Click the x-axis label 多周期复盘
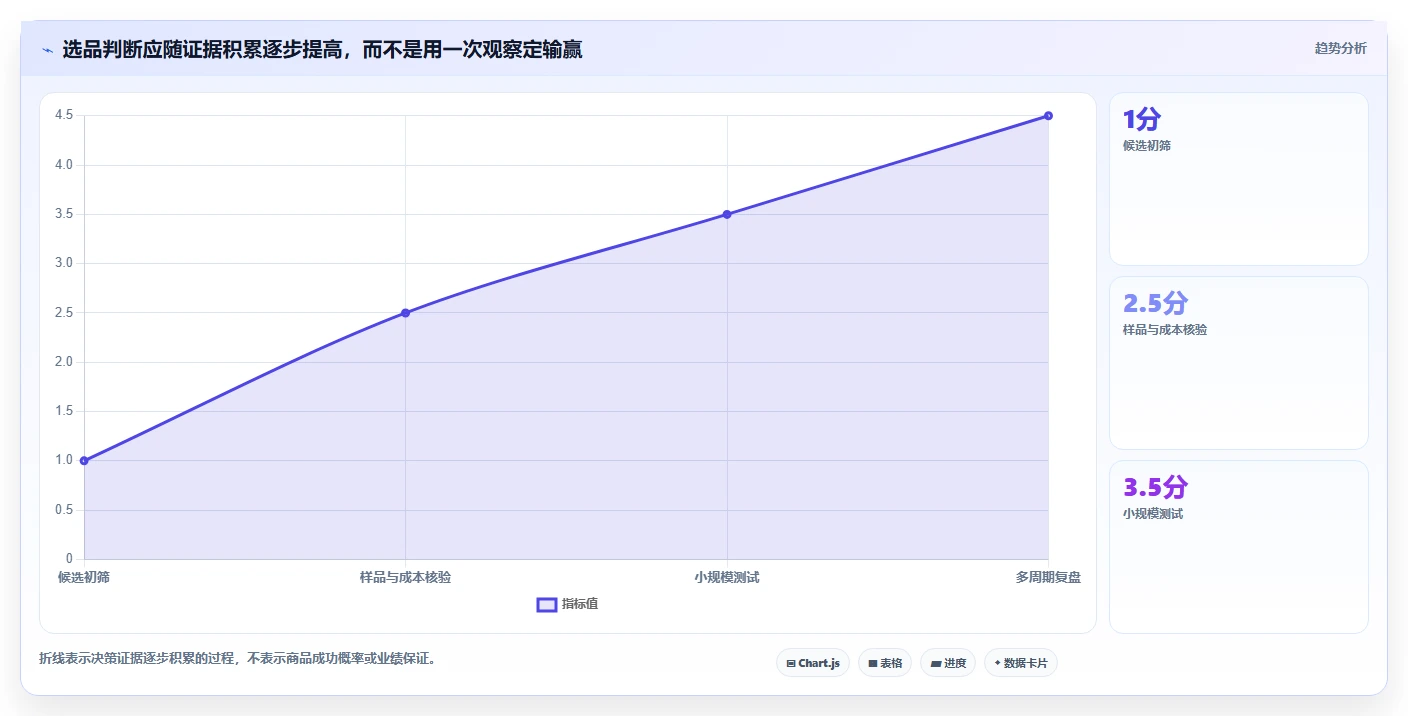The image size is (1408, 716). coord(1048,578)
